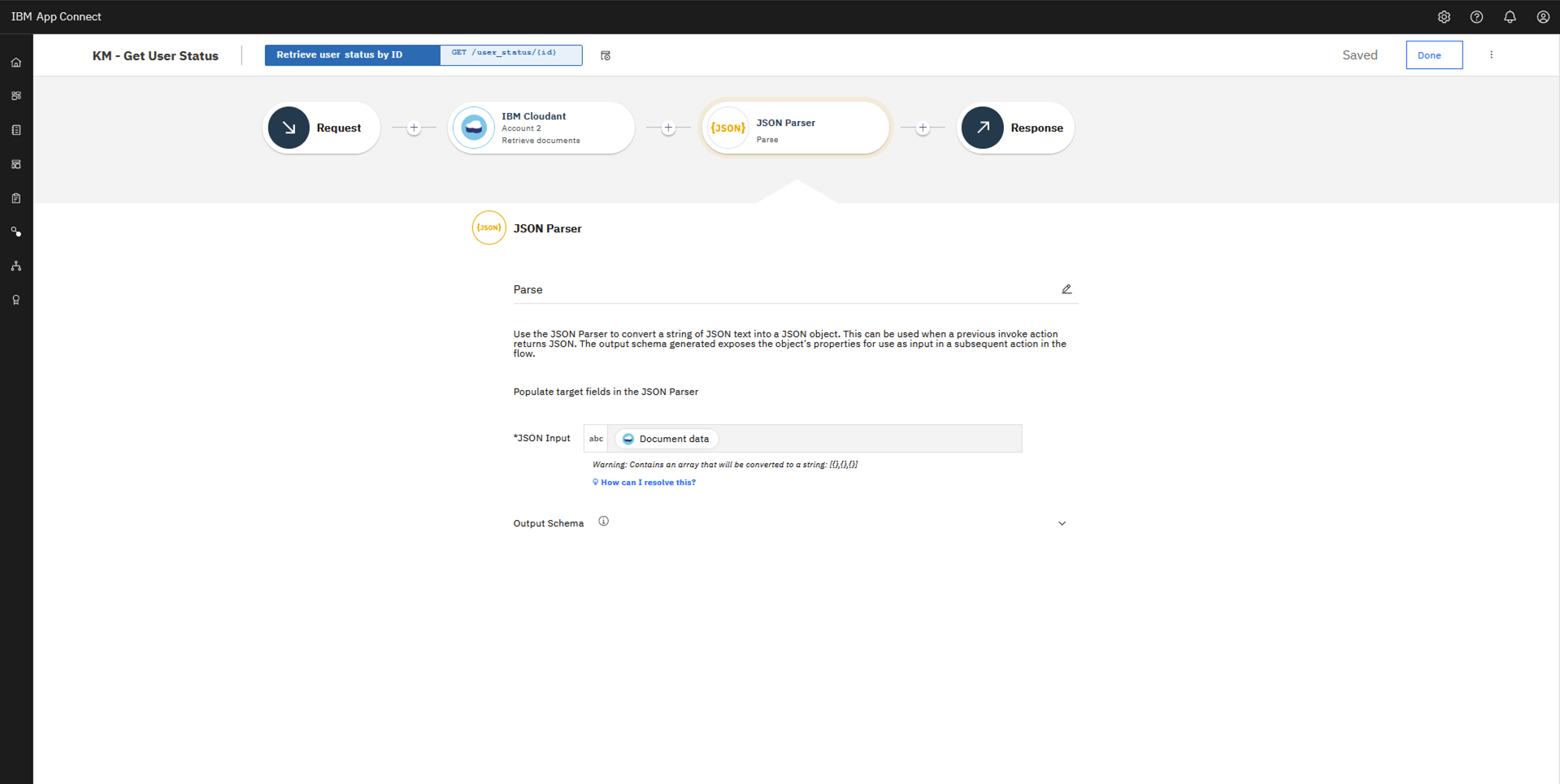The width and height of the screenshot is (1560, 784).
Task: Open the help question mark icon
Action: click(x=1477, y=17)
